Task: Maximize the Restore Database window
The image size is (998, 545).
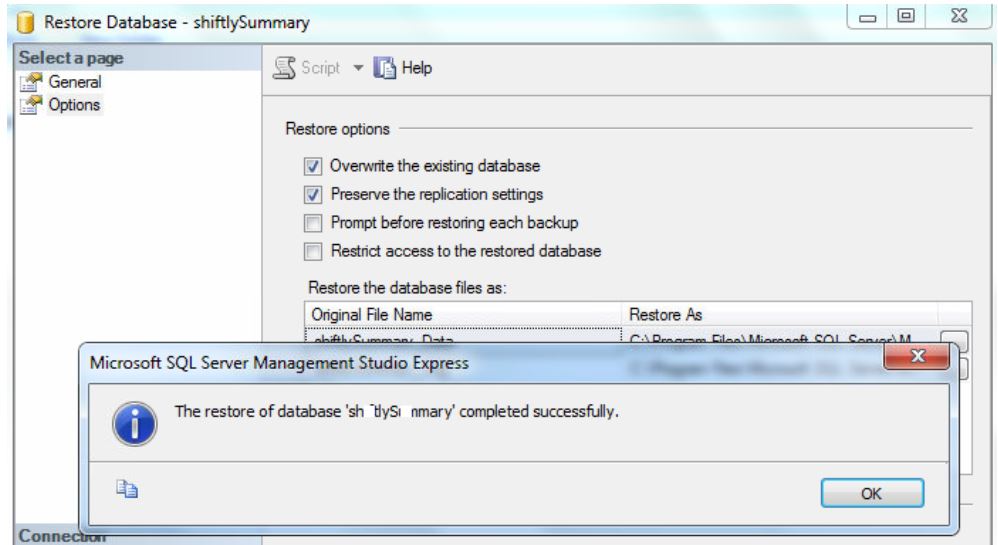Action: pos(906,16)
